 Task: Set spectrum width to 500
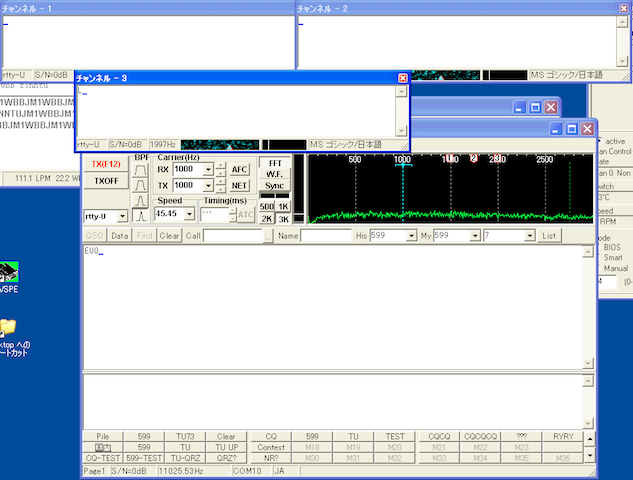[266, 207]
